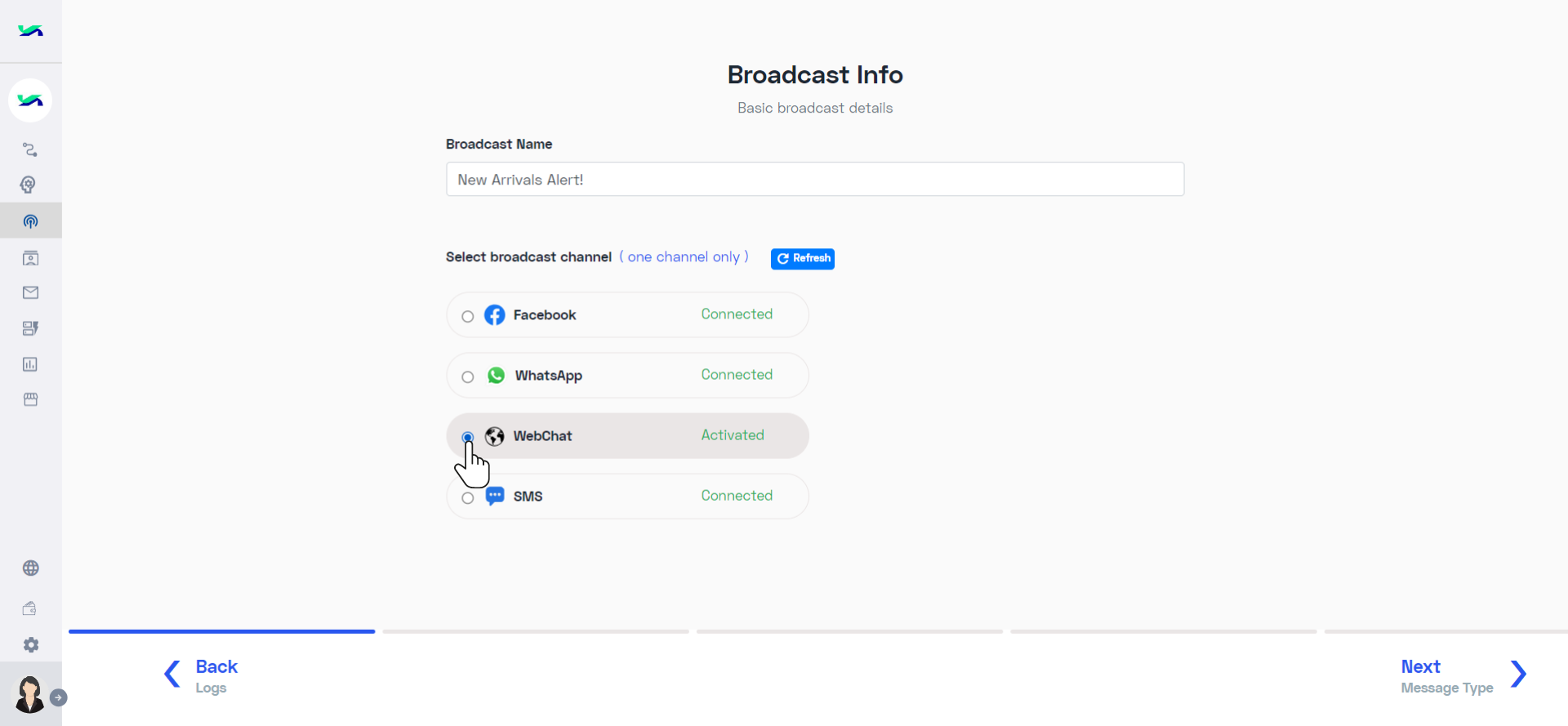Click the right chevron beside Next
The image size is (1568, 726).
click(x=1518, y=675)
